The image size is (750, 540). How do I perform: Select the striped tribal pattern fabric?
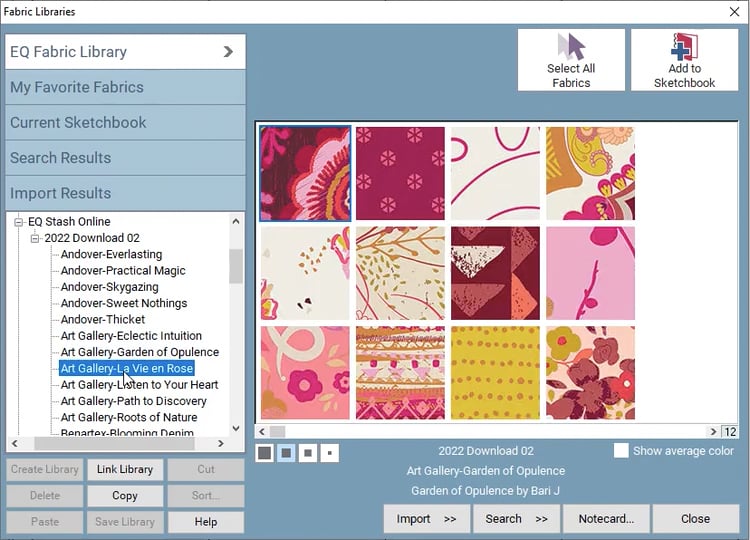400,373
